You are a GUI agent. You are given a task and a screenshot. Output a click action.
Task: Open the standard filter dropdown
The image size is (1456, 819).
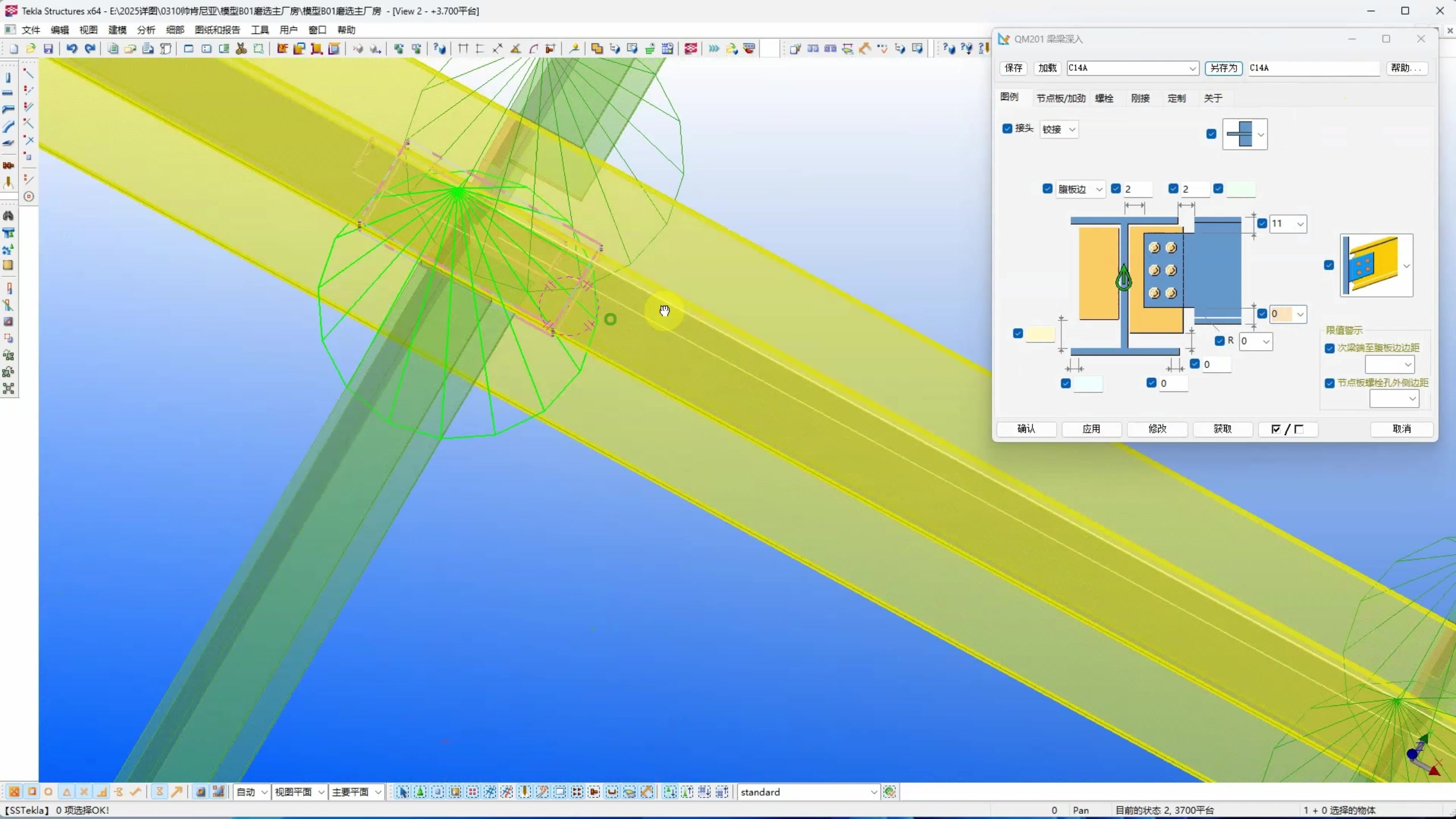click(x=874, y=792)
